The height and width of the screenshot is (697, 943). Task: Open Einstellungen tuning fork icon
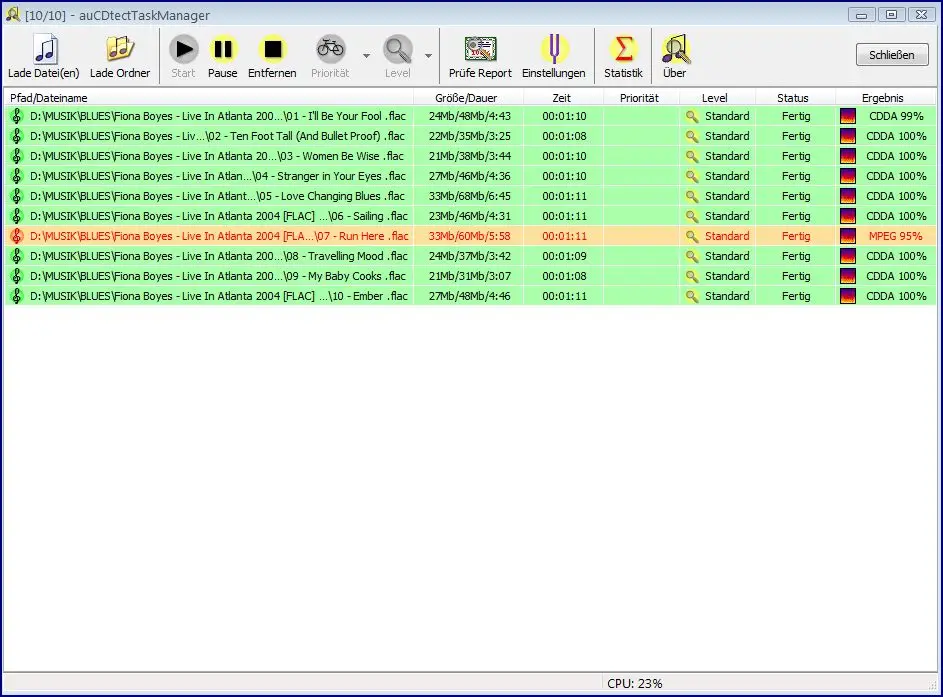coord(554,49)
